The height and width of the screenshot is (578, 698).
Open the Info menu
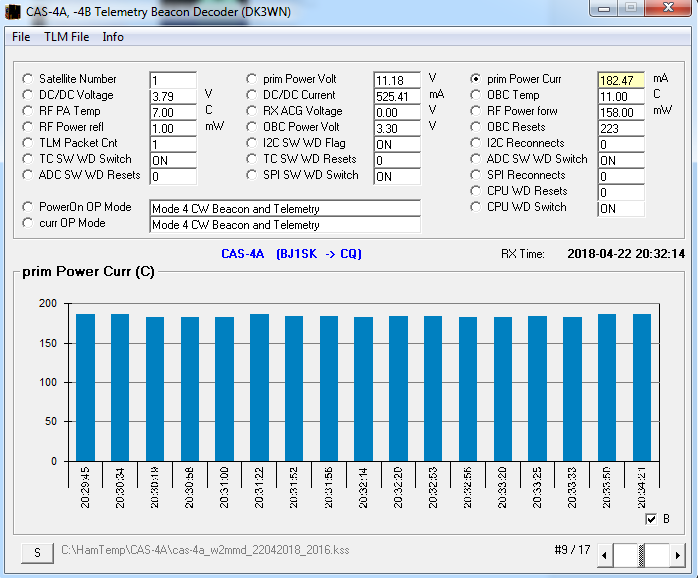click(113, 37)
